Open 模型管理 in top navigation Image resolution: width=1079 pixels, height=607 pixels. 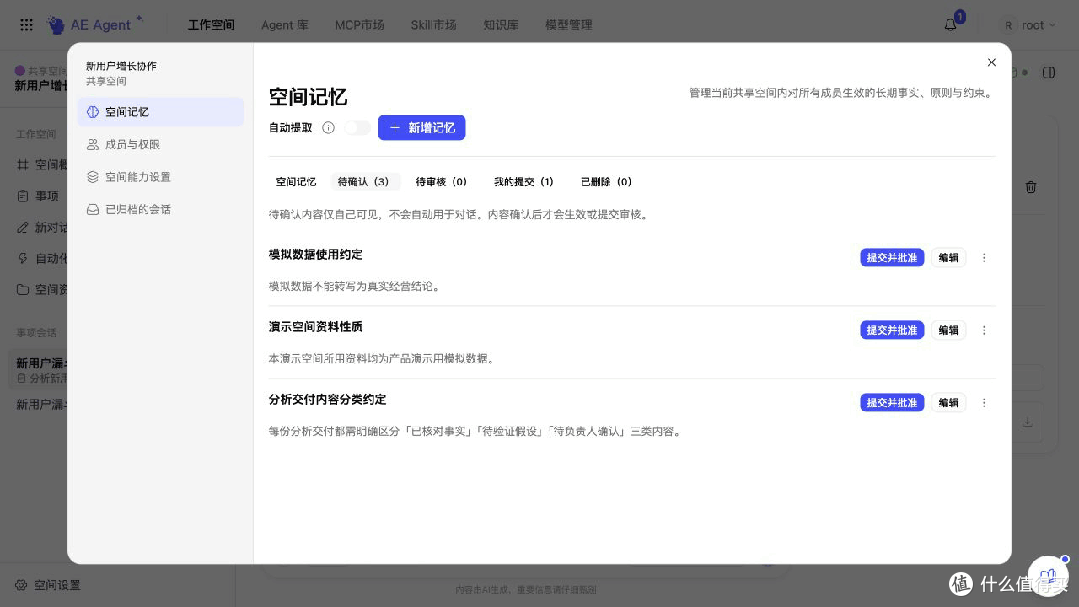point(568,25)
